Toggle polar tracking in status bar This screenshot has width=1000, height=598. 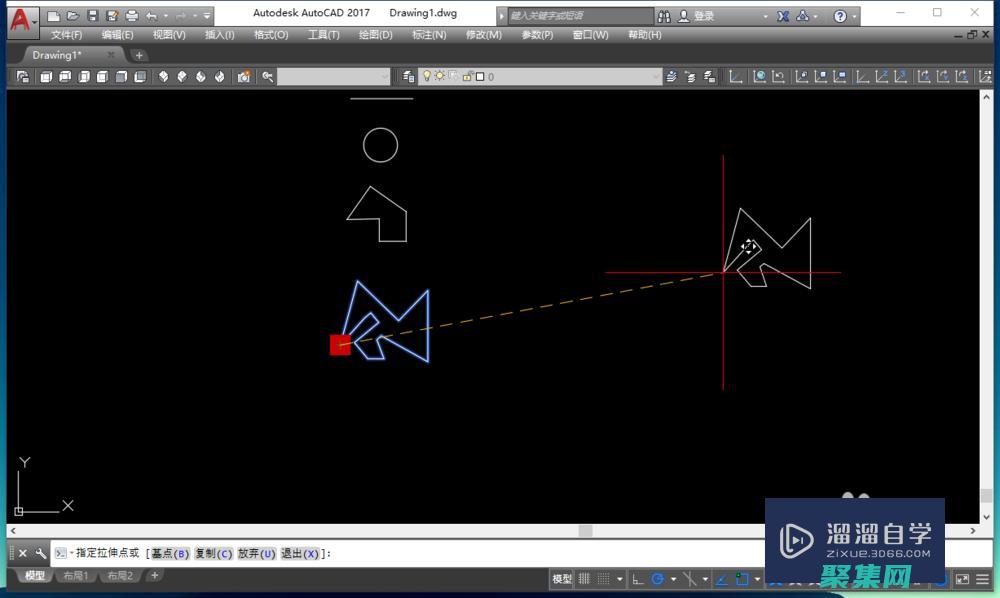(658, 579)
